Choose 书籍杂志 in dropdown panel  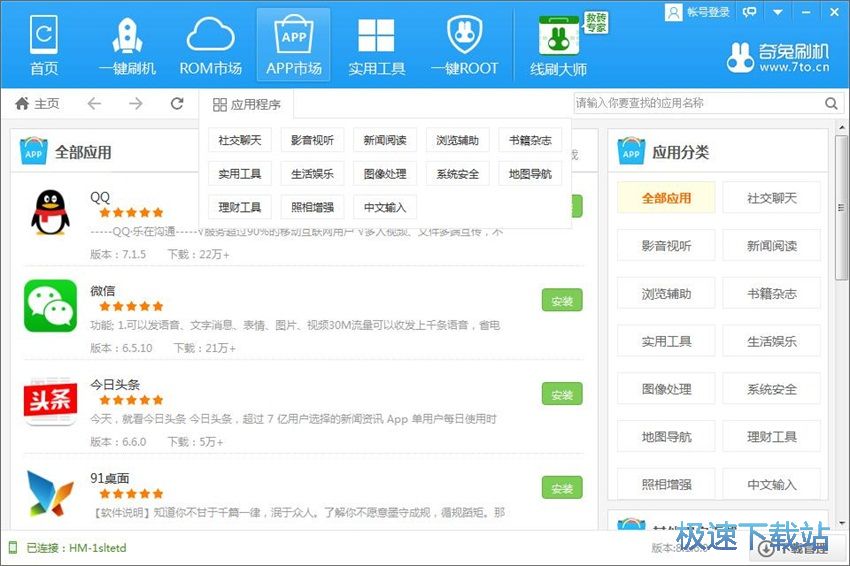(530, 140)
